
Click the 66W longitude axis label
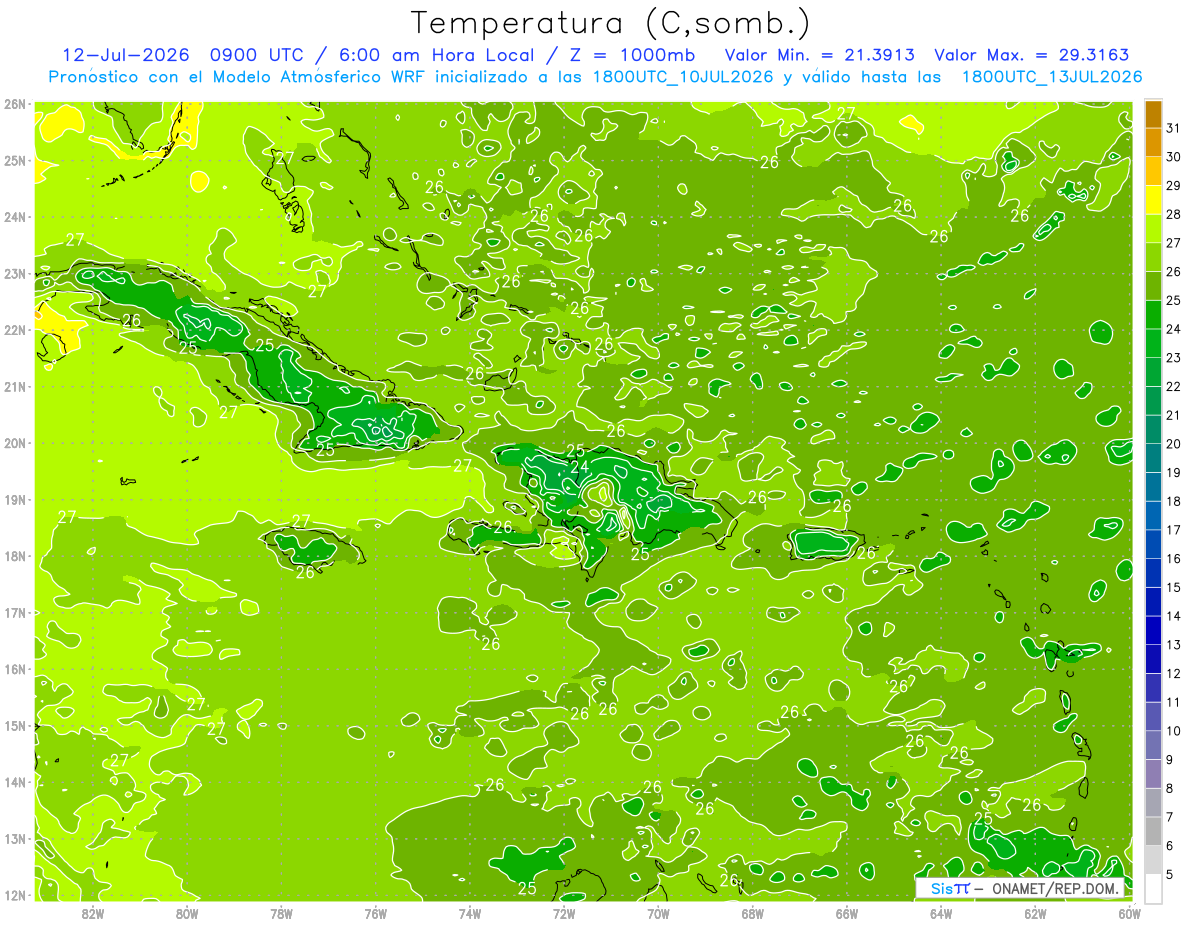[846, 913]
